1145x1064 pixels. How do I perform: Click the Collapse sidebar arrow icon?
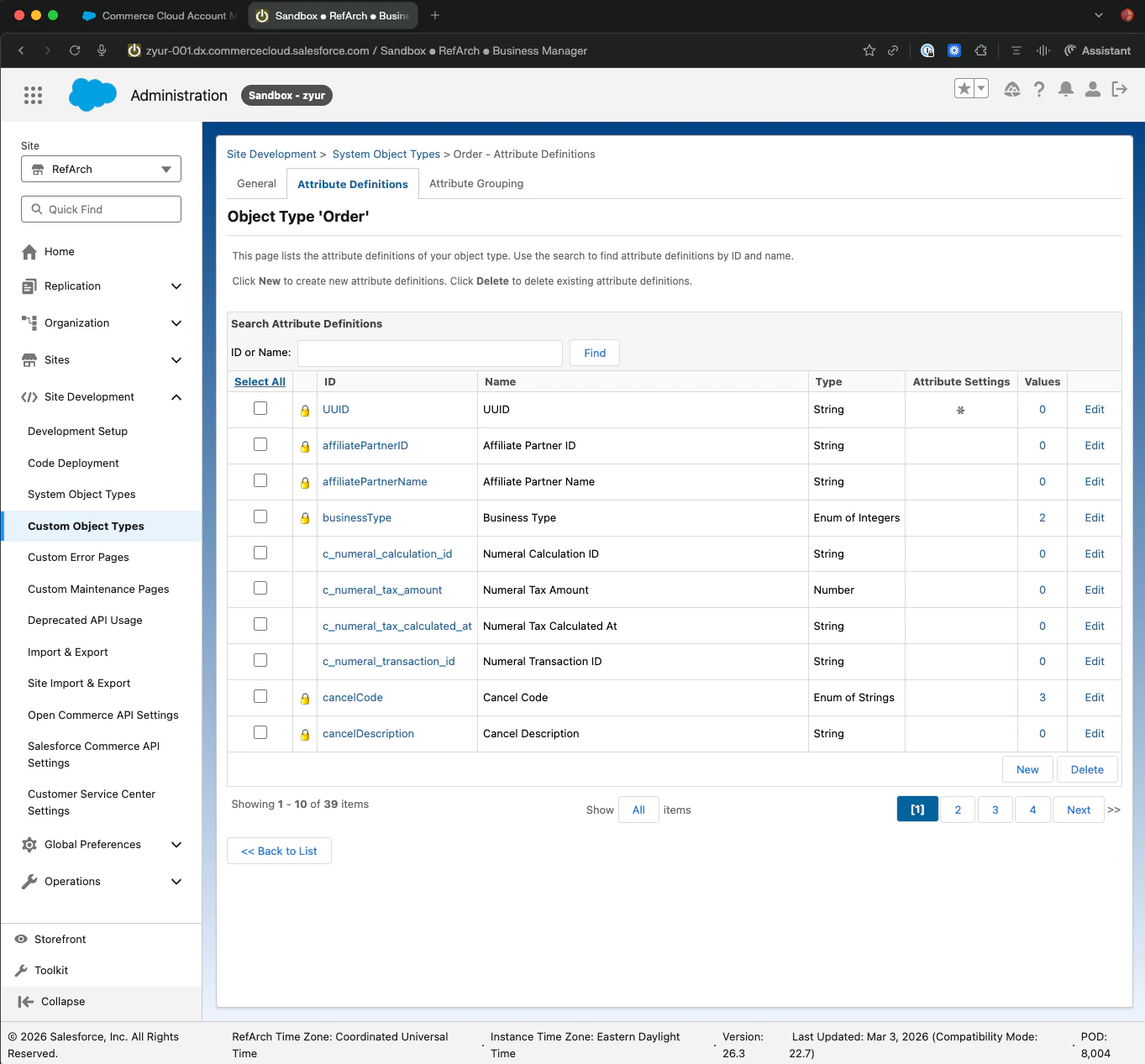(25, 1002)
